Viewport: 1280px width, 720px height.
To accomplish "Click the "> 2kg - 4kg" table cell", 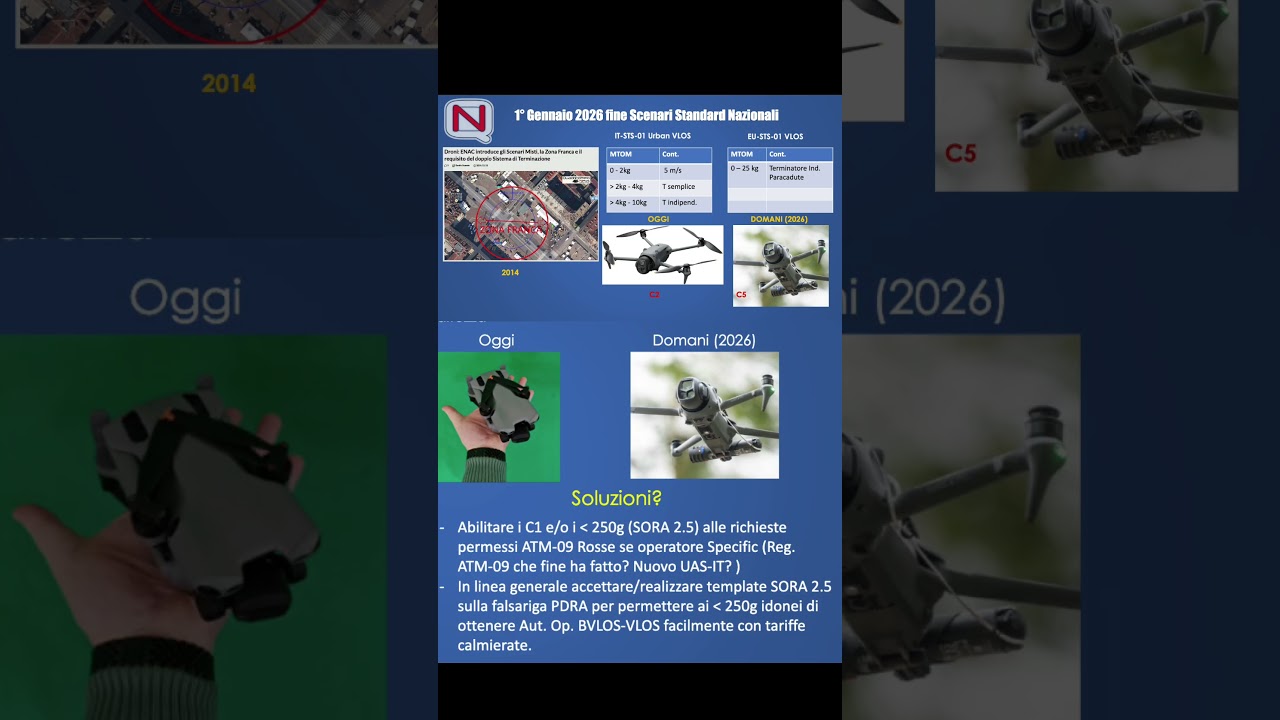I will point(633,186).
